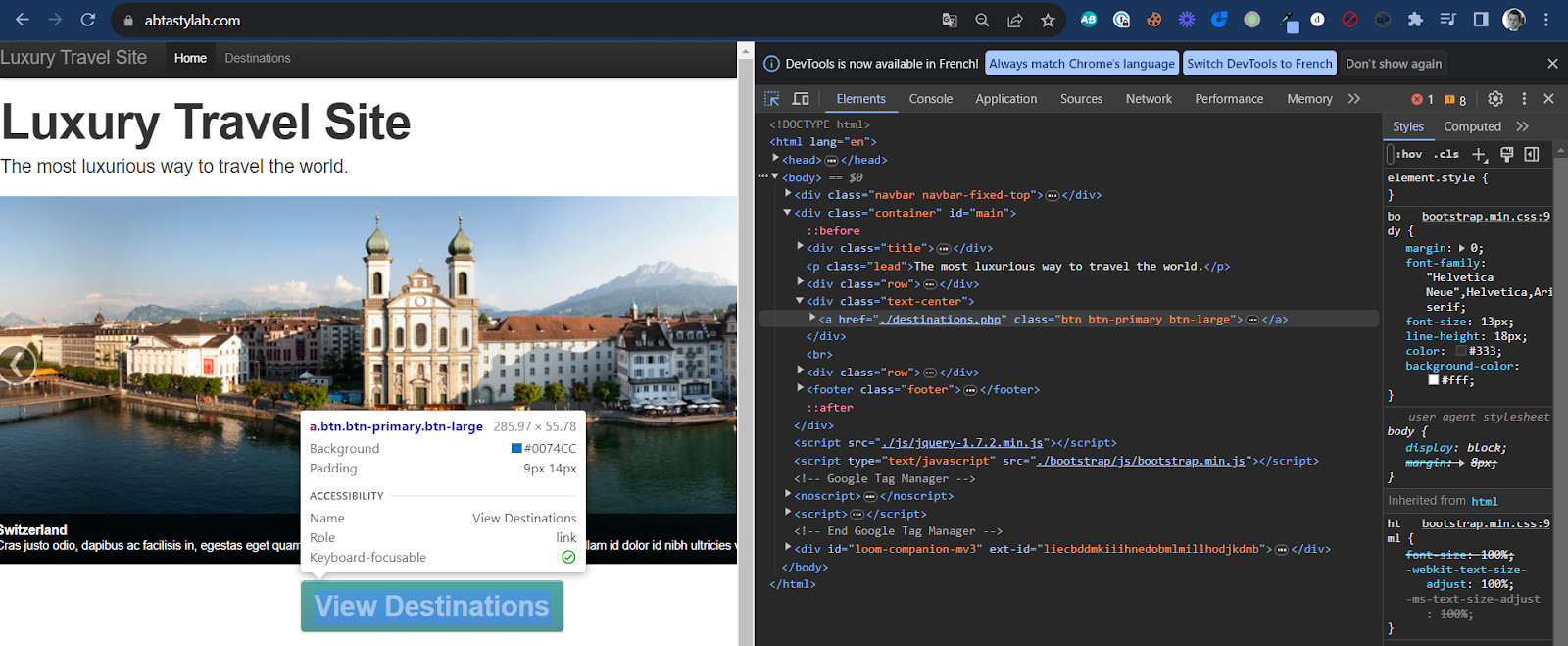Switch to the Console tab

coord(930,99)
